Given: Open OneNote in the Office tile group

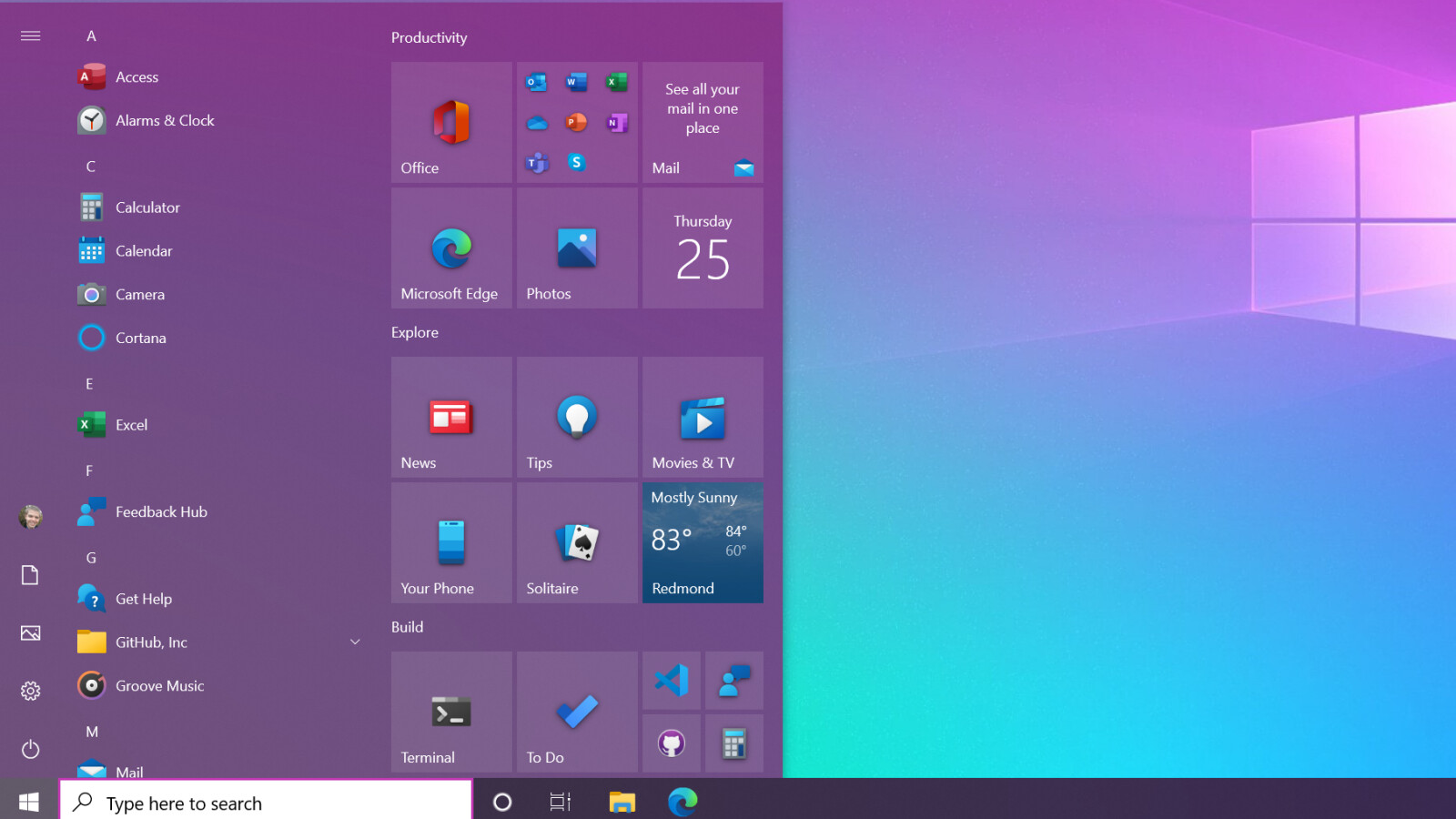Looking at the screenshot, I should (617, 122).
